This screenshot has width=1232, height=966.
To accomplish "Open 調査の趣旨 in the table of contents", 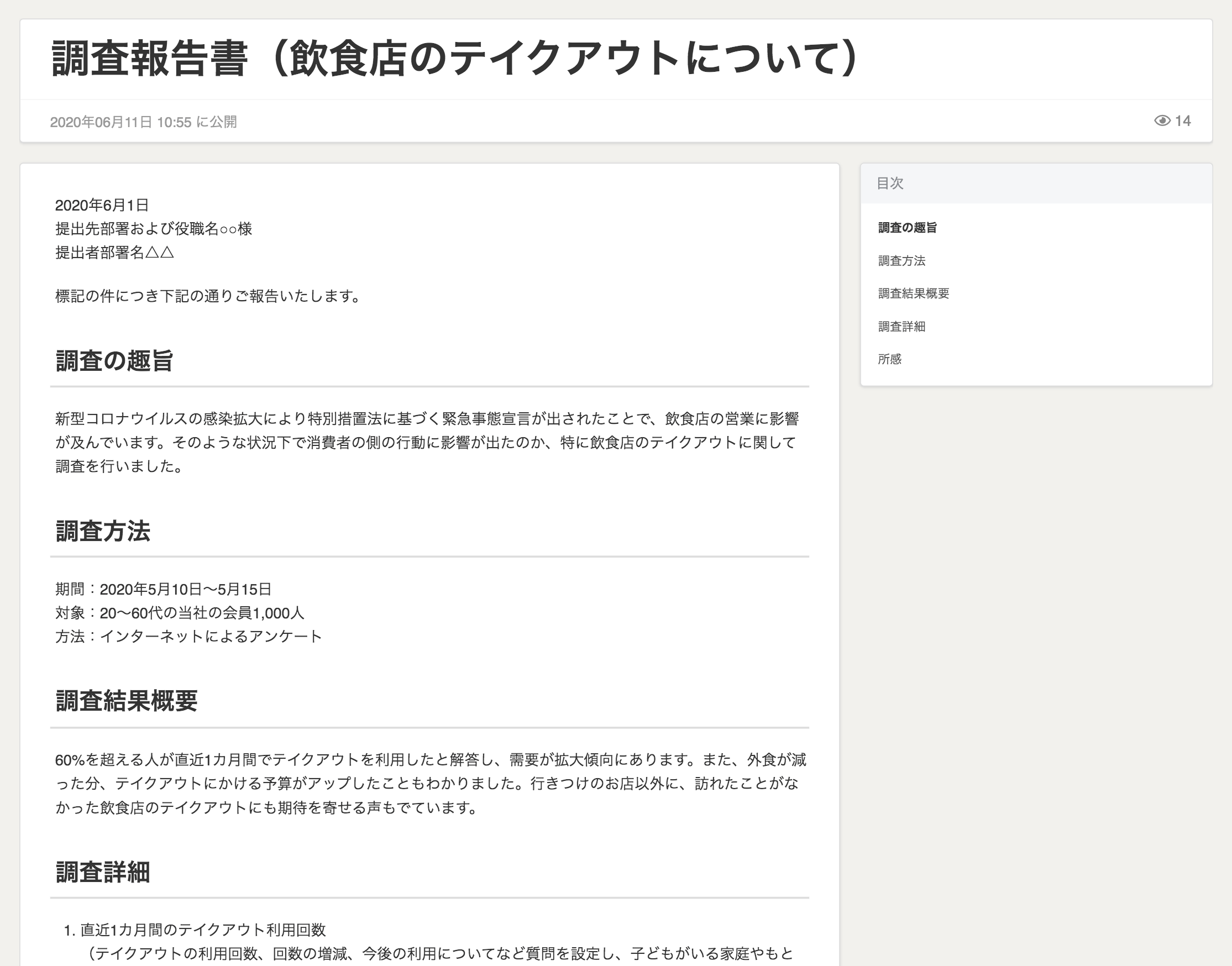I will coord(907,228).
